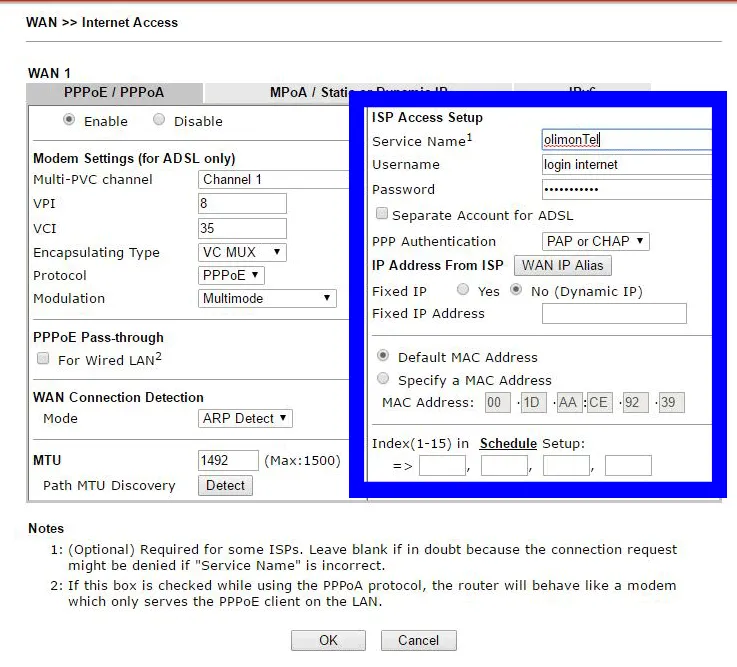Click the Service Name input field
The height and width of the screenshot is (667, 737).
click(625, 140)
